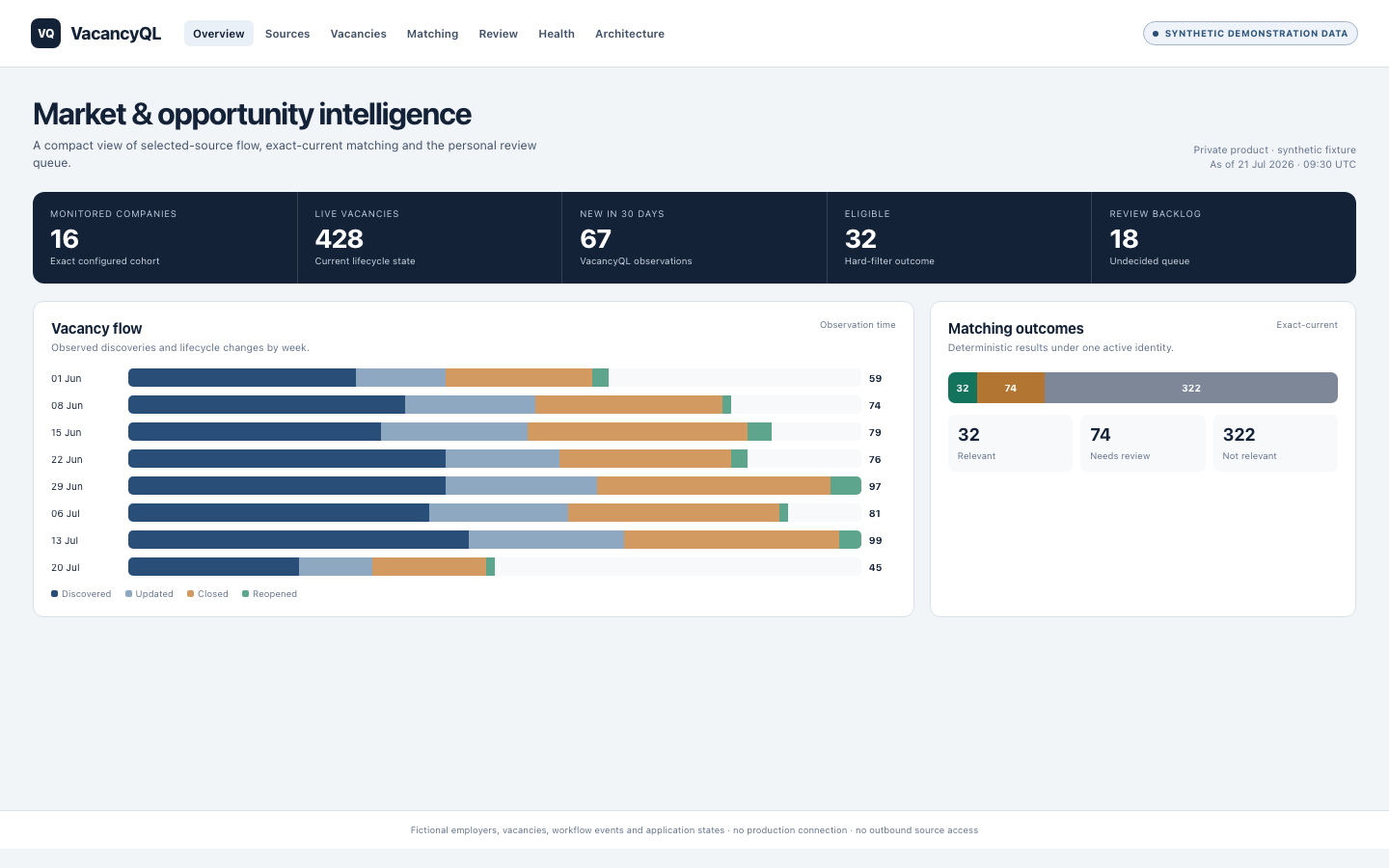Viewport: 1389px width, 868px height.
Task: Navigate to the Architecture tab
Action: [x=630, y=34]
